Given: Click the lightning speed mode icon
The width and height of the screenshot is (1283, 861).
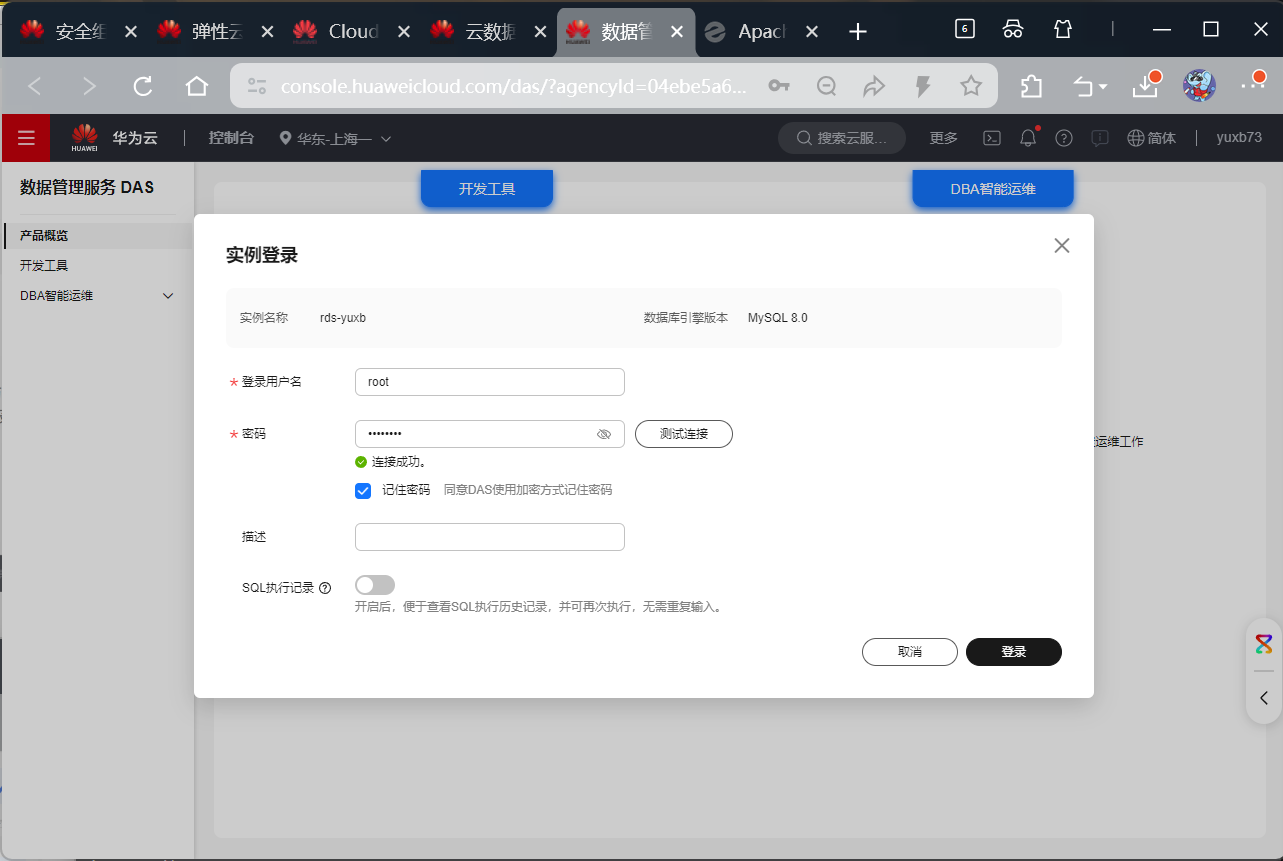Looking at the screenshot, I should pyautogui.click(x=923, y=86).
